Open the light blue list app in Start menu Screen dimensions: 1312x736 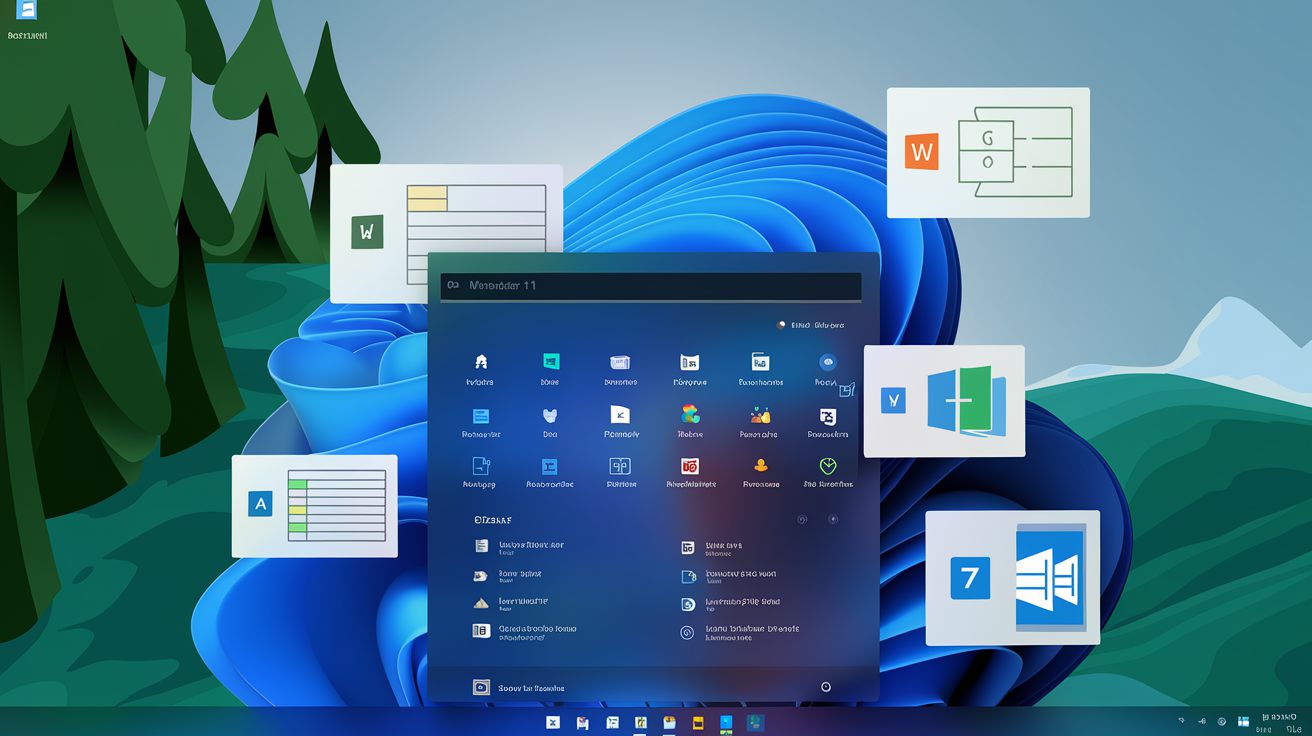click(480, 415)
